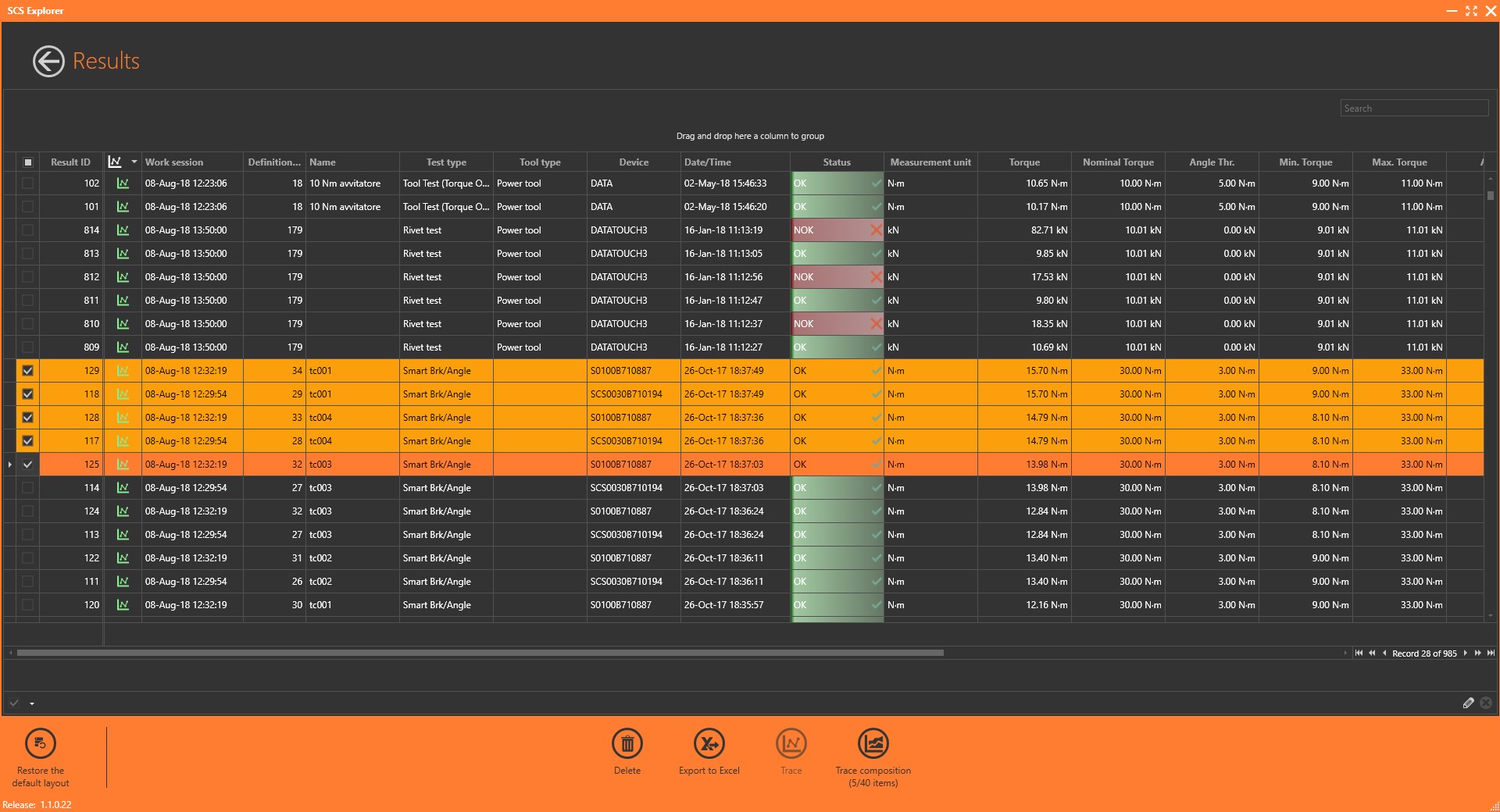Click the Export to Excel button
The image size is (1500, 812).
pos(709,744)
